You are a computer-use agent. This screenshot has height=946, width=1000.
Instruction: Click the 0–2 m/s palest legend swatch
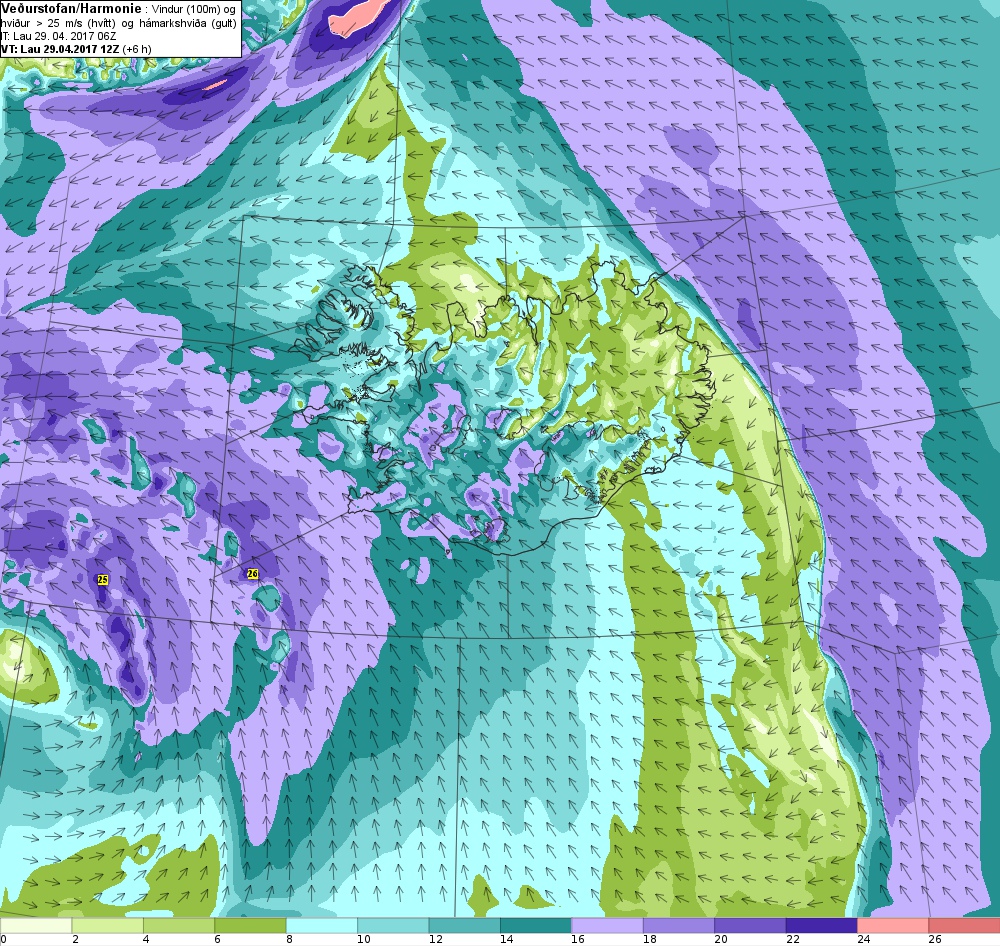(36, 926)
